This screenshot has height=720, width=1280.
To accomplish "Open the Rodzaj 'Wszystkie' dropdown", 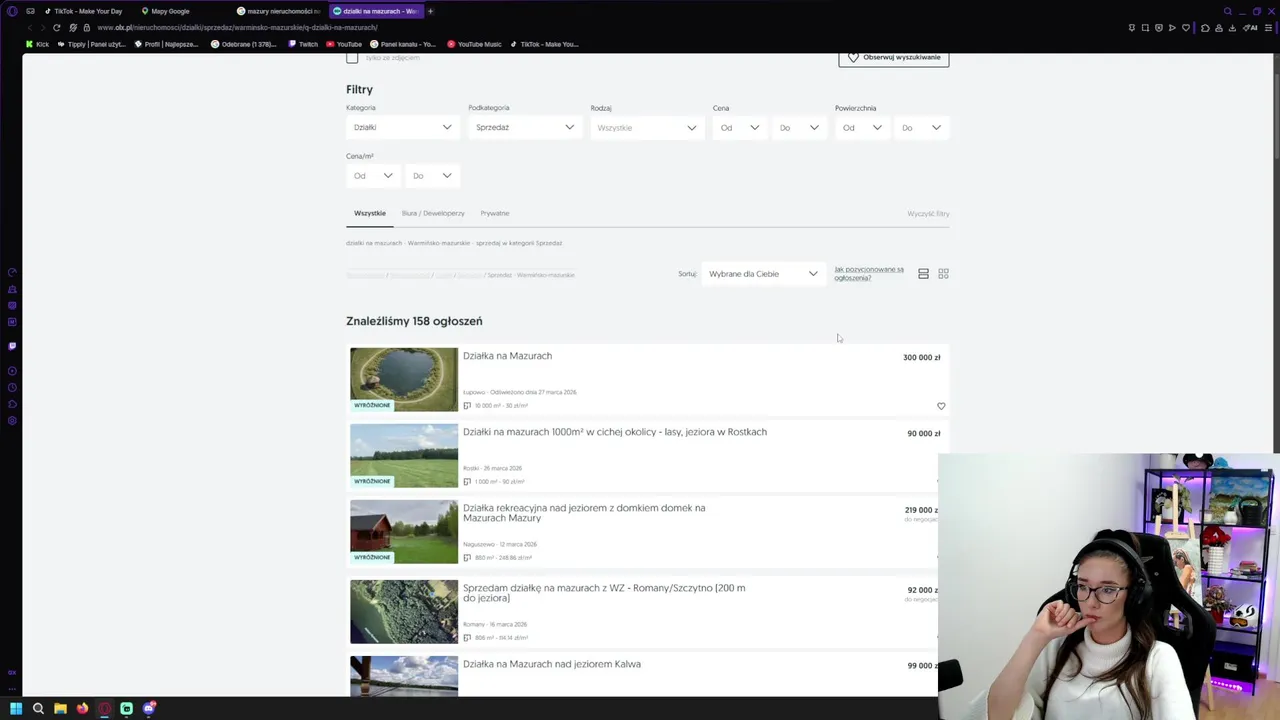I will coord(646,127).
